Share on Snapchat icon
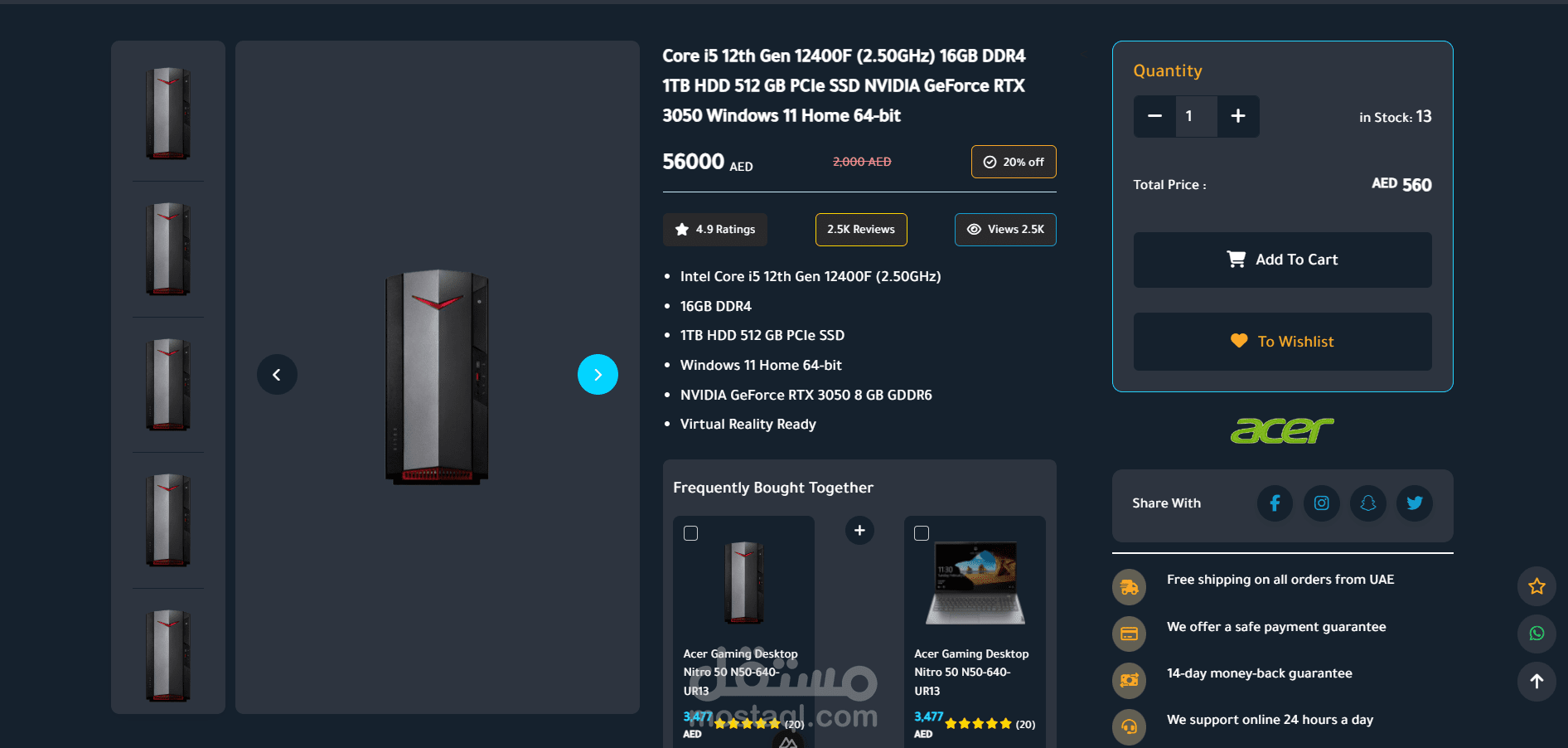The height and width of the screenshot is (748, 1568). [1368, 503]
